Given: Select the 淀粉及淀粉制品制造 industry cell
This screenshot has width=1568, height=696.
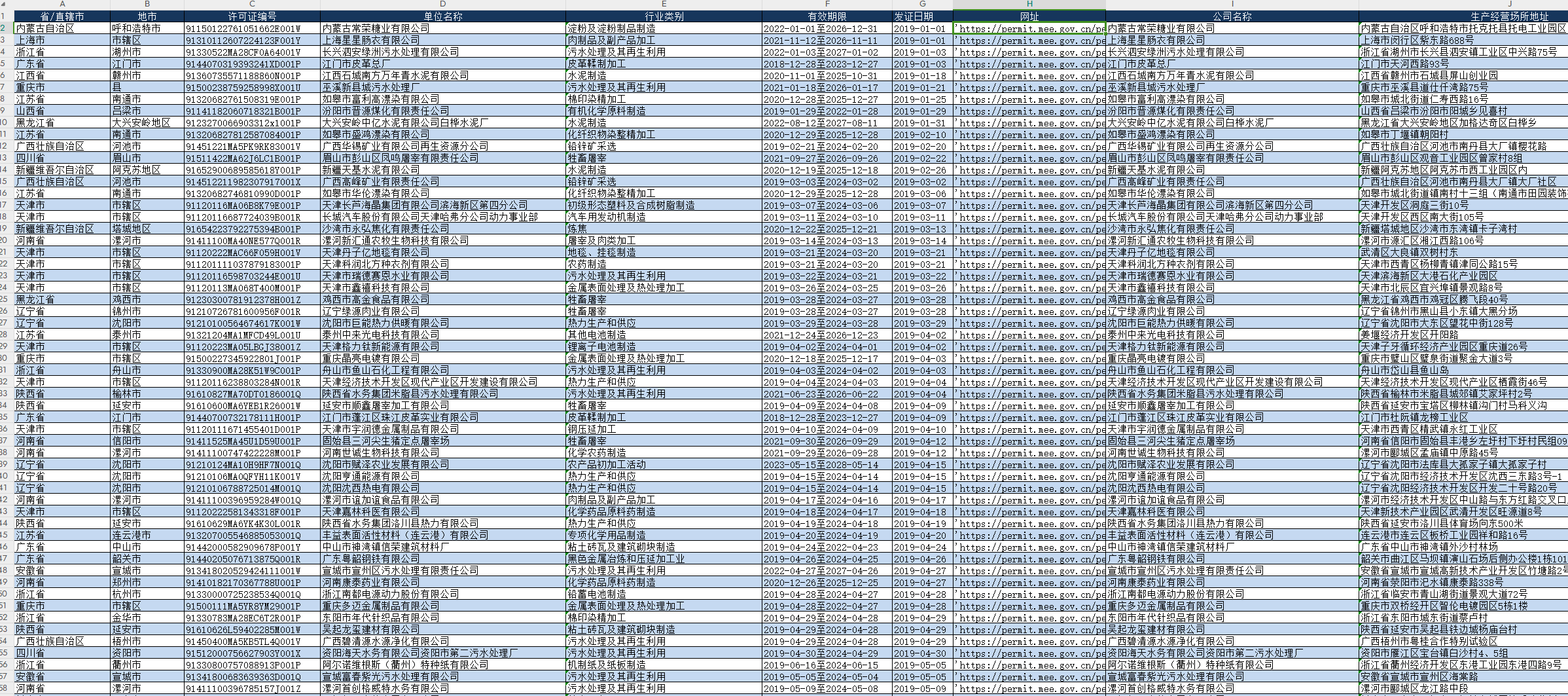Looking at the screenshot, I should click(664, 28).
